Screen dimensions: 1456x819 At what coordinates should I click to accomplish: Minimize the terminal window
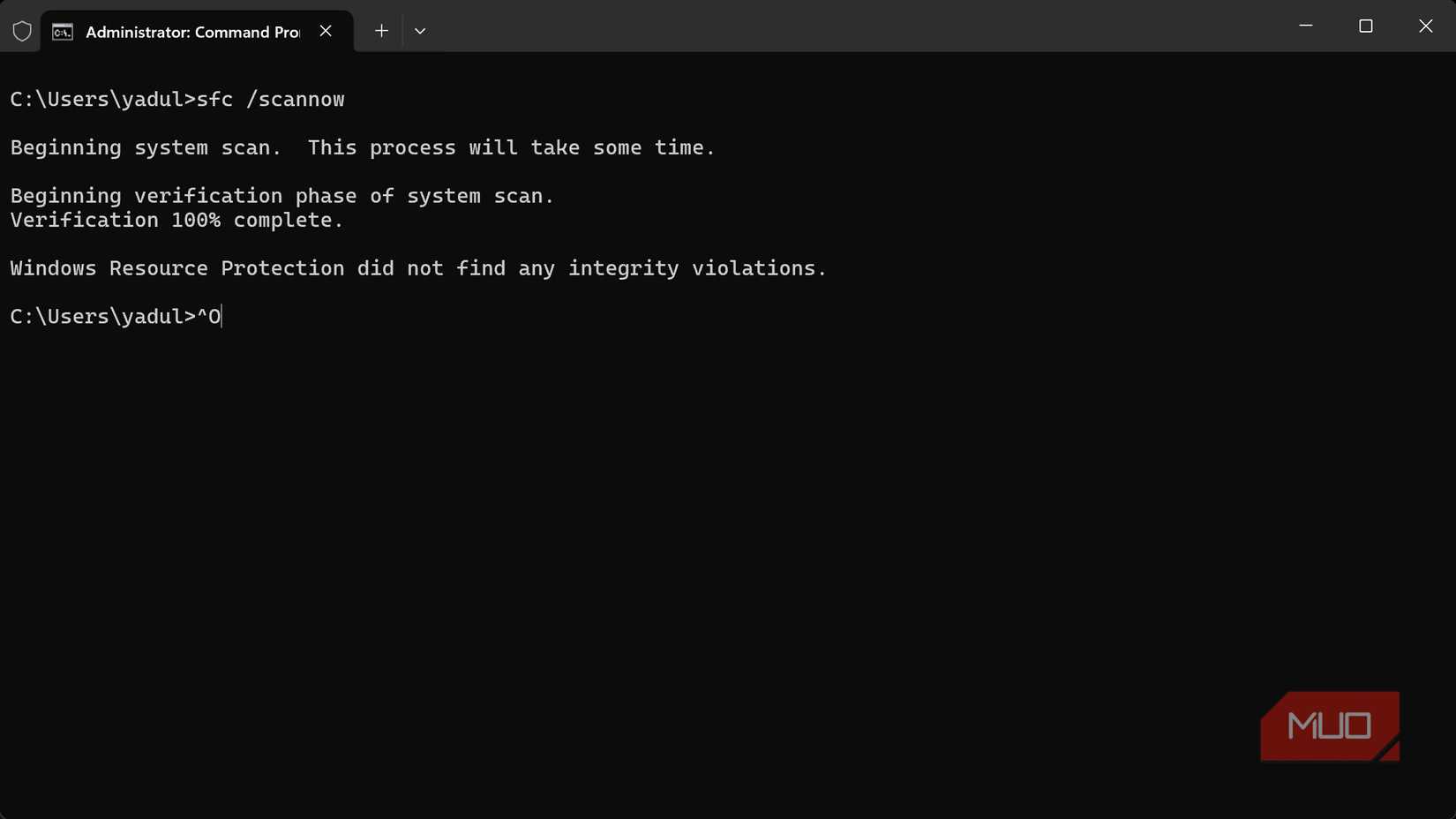1306,26
